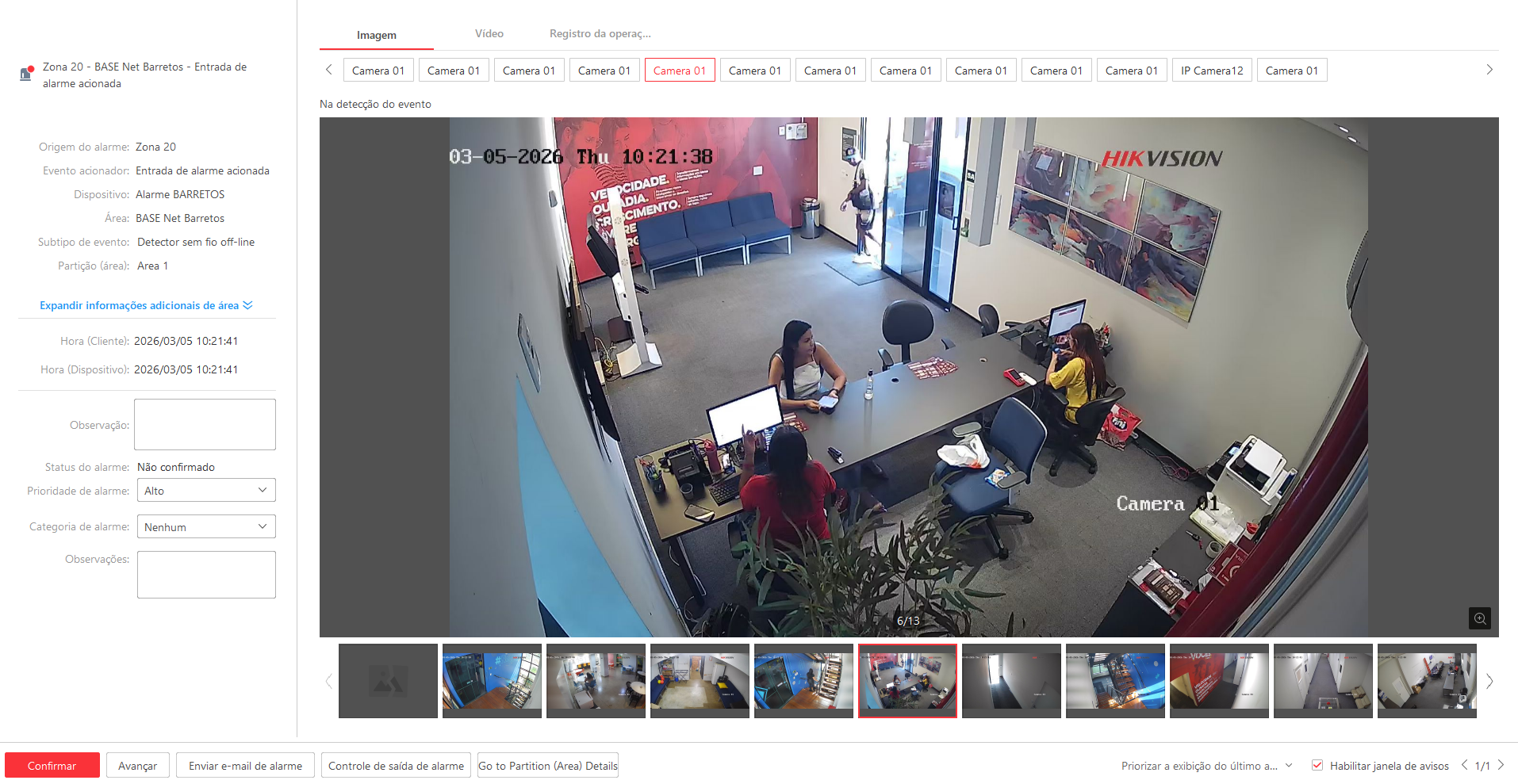Screen dimensions: 1518x784
Task: Click the zoom magnifier icon on image
Action: tap(1479, 618)
